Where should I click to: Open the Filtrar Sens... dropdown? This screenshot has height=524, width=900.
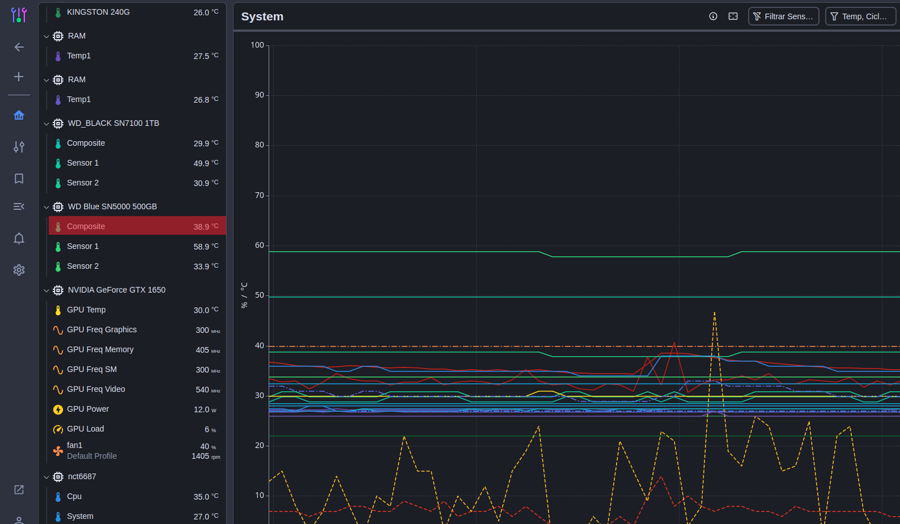click(783, 17)
